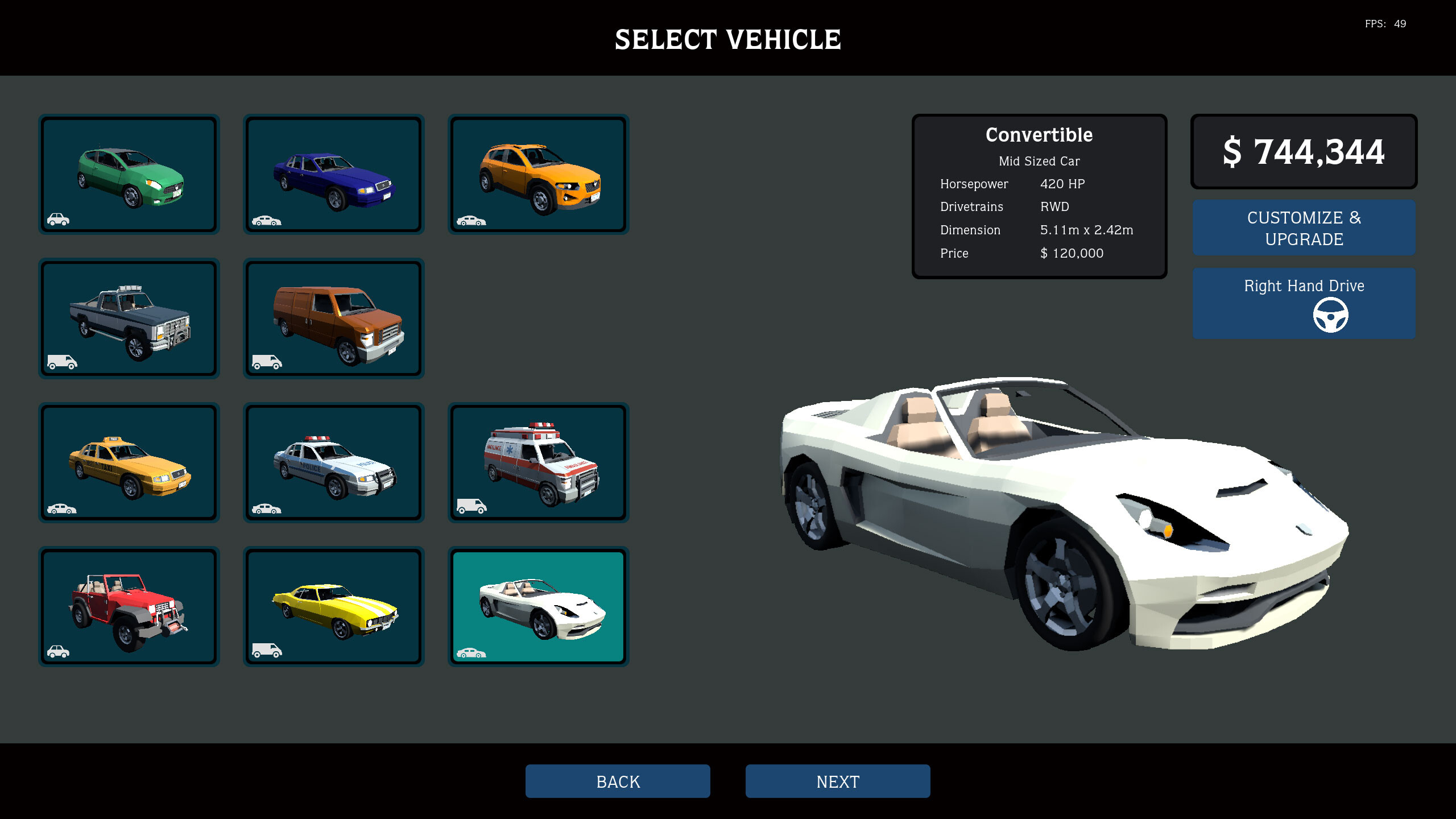Toggle Right Hand Drive mode
The height and width of the screenshot is (819, 1456).
pyautogui.click(x=1303, y=302)
